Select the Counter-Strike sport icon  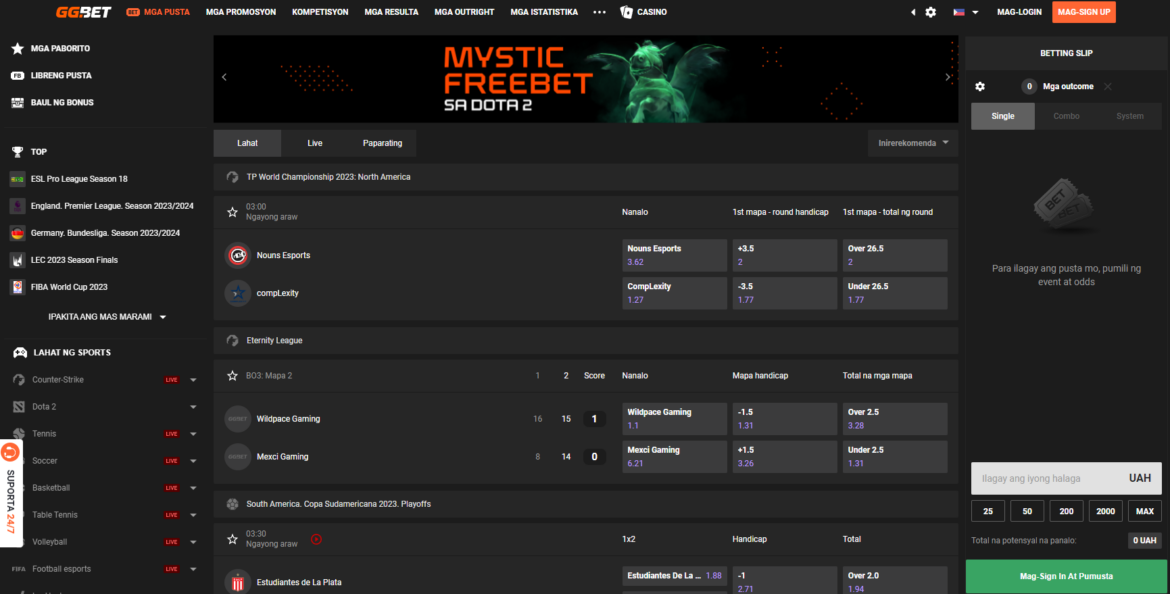pyautogui.click(x=19, y=380)
